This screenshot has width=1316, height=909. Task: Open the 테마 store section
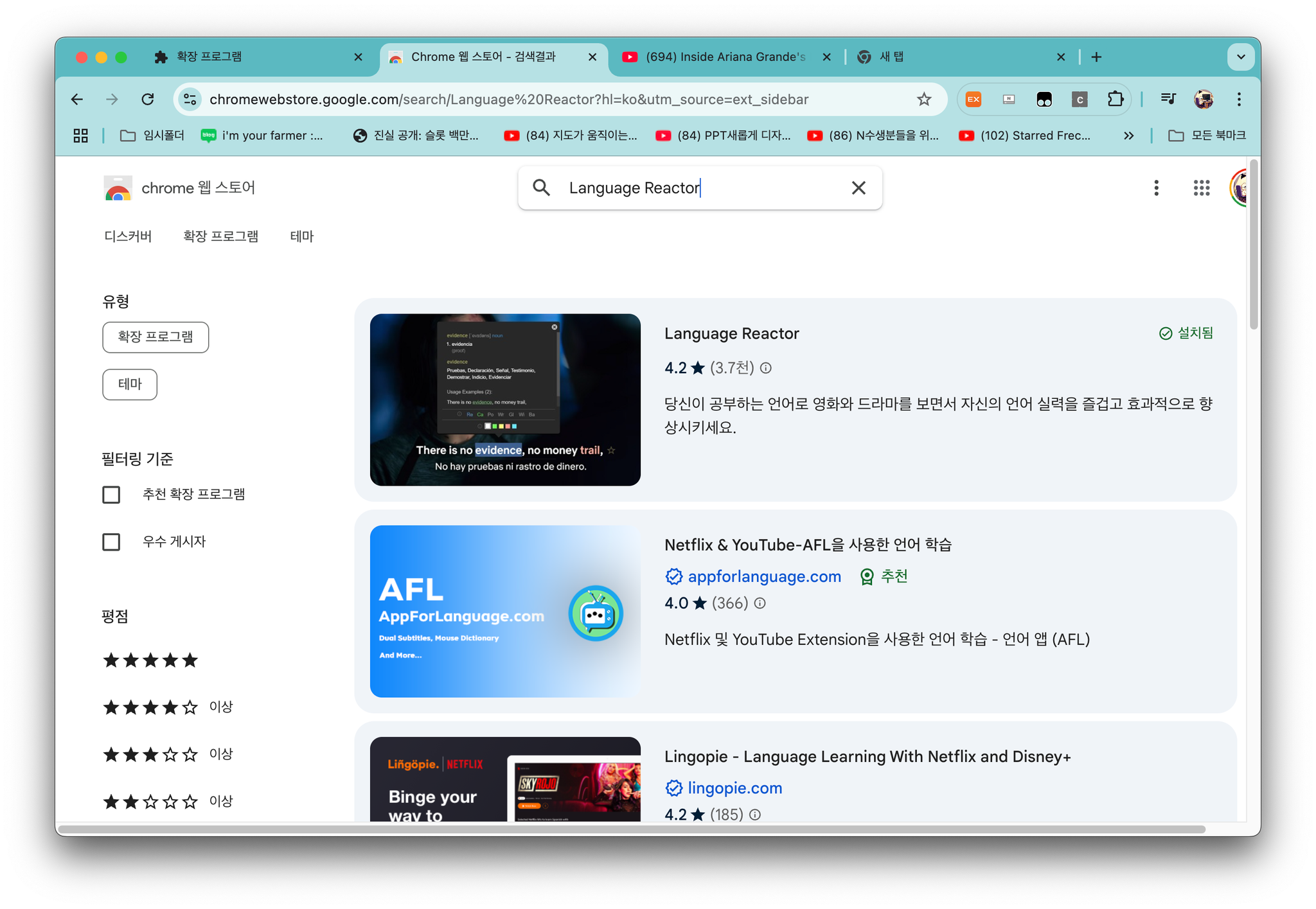301,236
